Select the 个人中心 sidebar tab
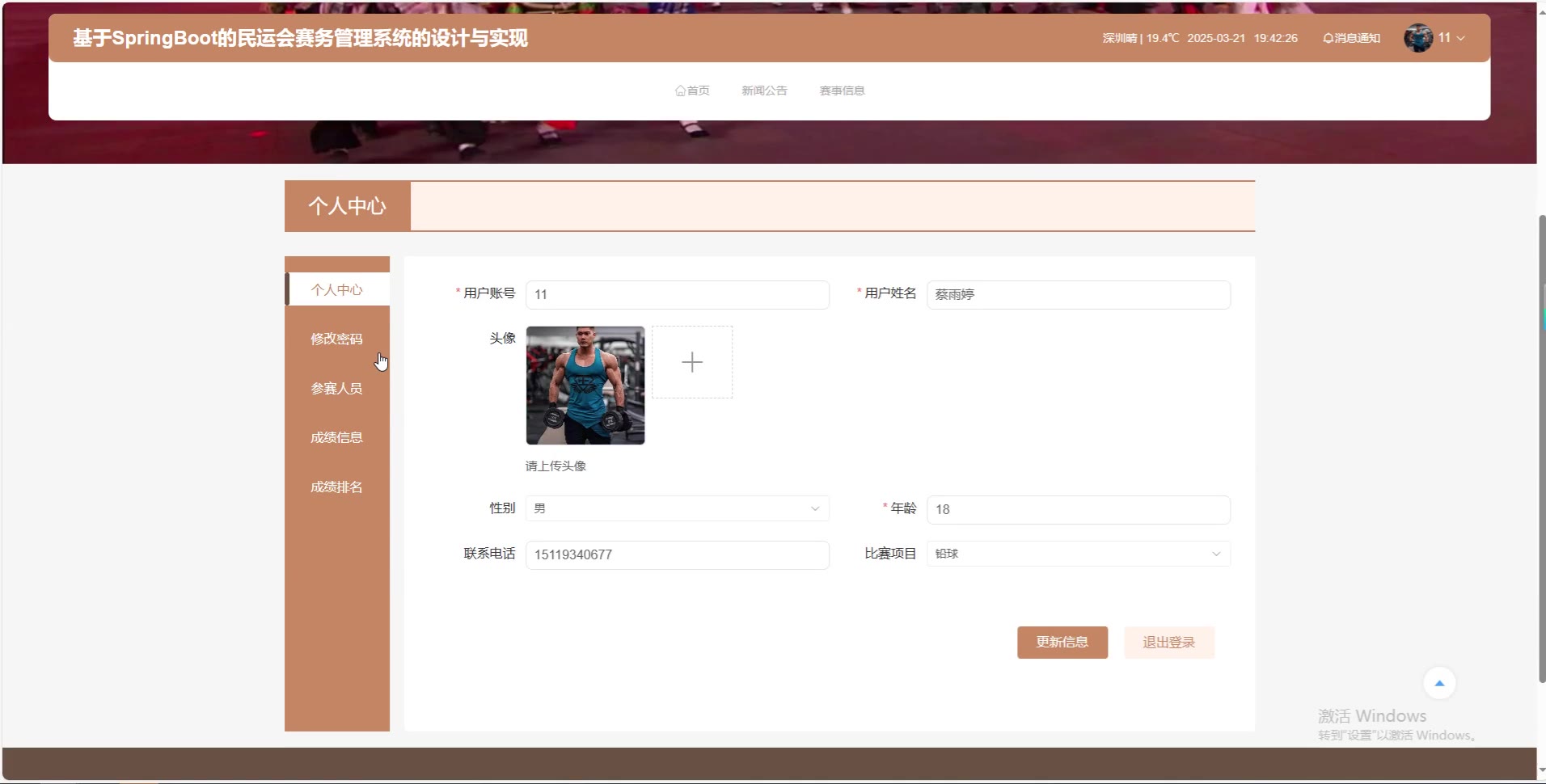 (x=337, y=289)
